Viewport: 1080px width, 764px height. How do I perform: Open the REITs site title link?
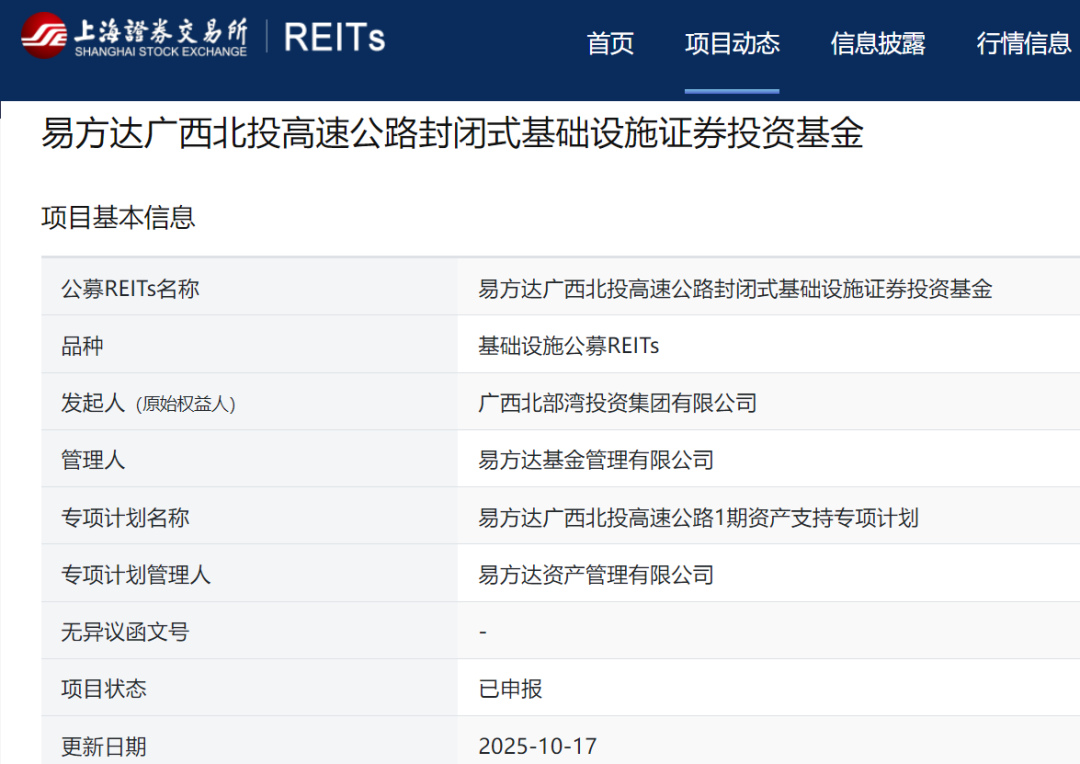point(334,37)
